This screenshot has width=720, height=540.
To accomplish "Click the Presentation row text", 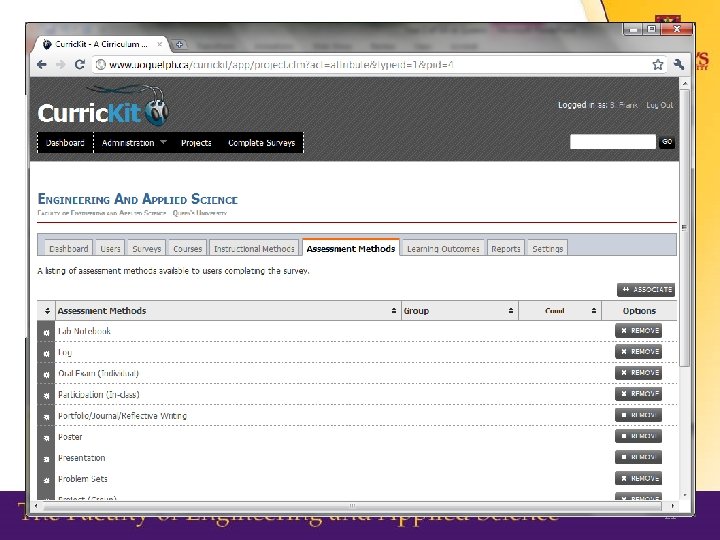I will pos(81,458).
